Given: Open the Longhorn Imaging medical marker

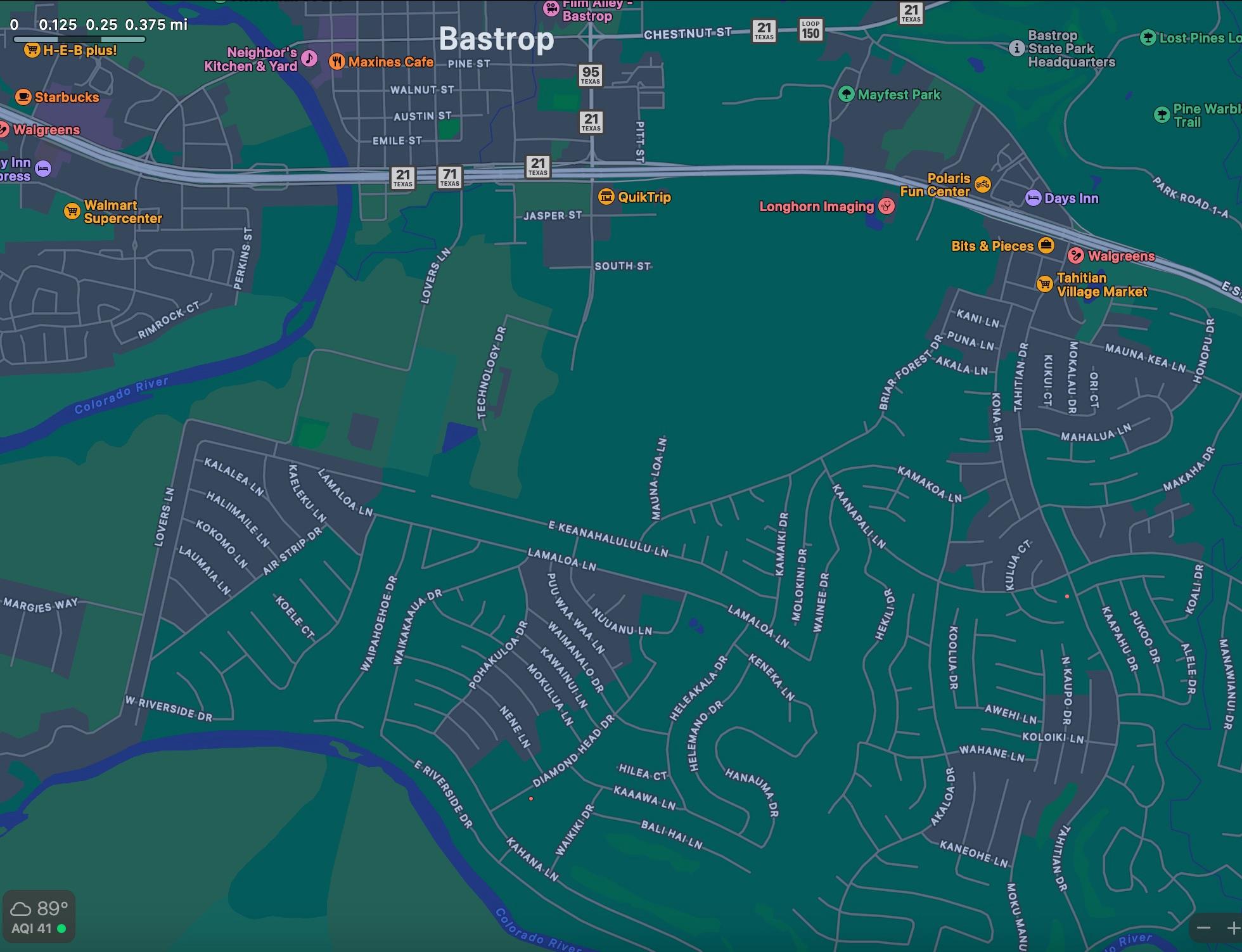Looking at the screenshot, I should tap(887, 206).
